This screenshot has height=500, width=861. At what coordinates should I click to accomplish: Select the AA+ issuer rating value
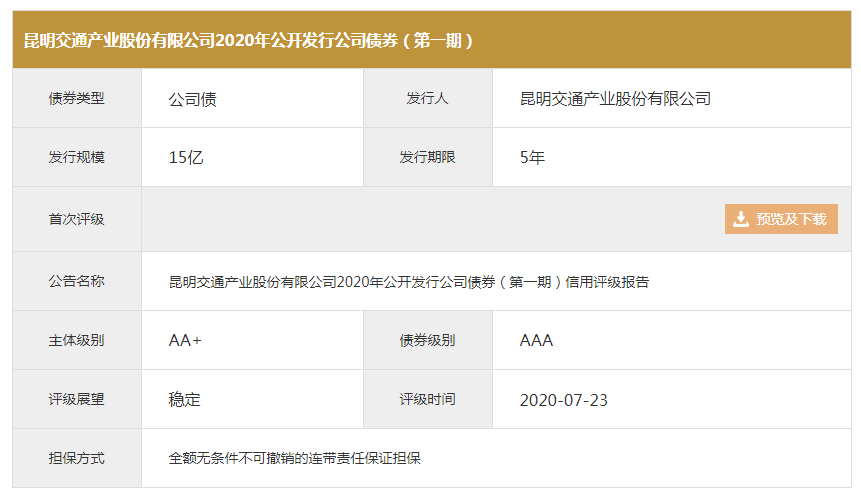pyautogui.click(x=186, y=340)
